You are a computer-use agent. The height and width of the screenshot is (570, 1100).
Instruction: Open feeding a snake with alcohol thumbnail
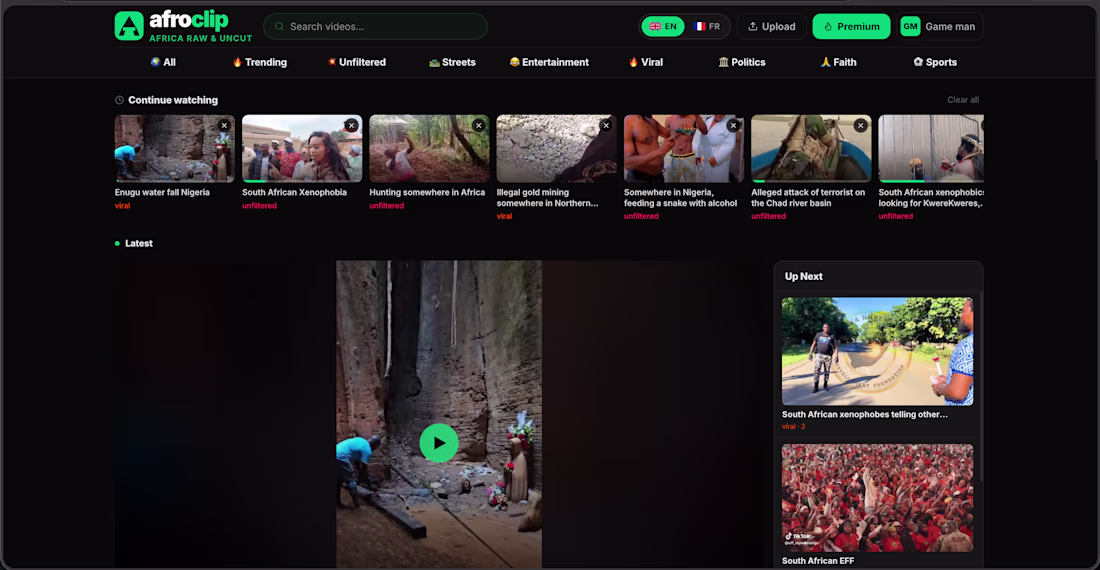[684, 149]
